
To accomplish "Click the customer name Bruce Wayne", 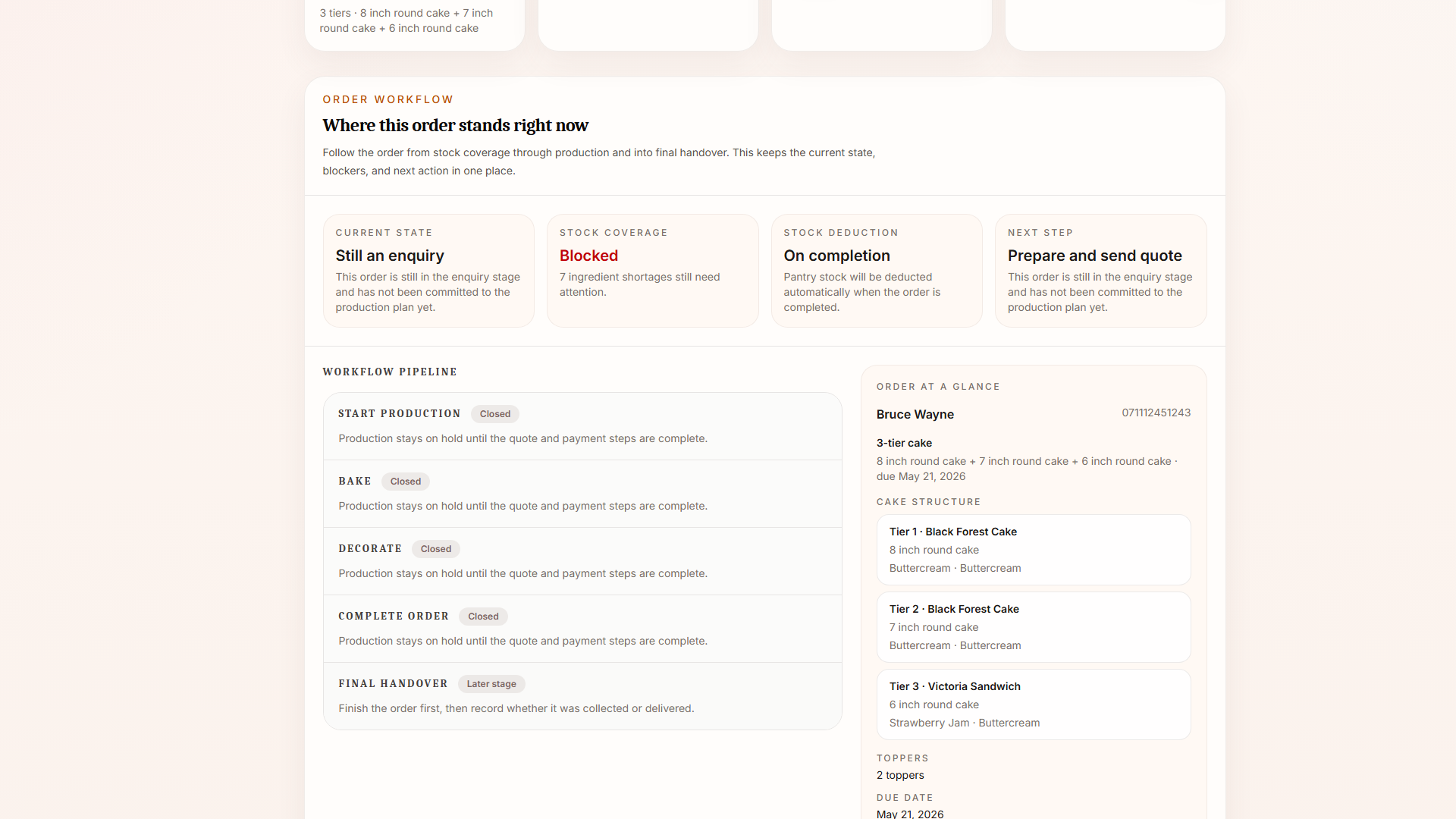I will (x=915, y=414).
